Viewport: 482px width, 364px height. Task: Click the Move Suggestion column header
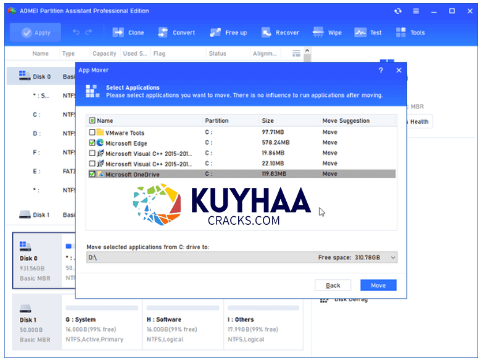point(346,121)
